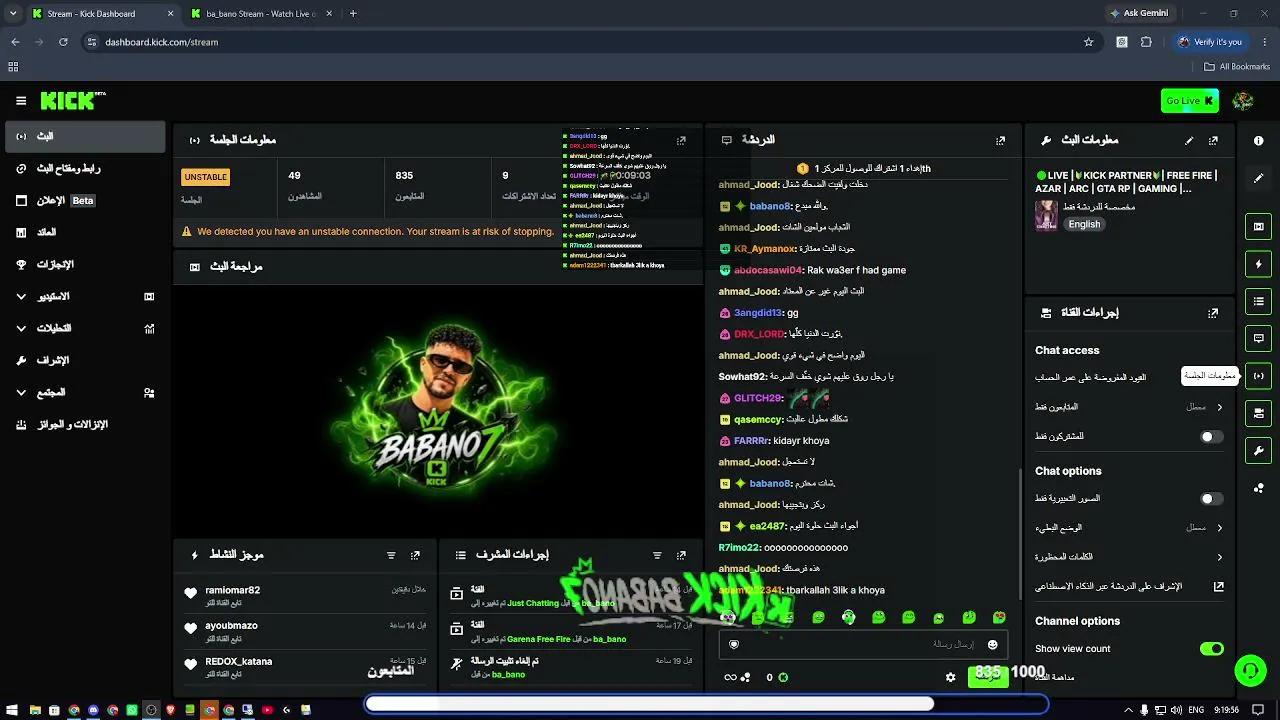Open chat settings gear icon
This screenshot has width=1280, height=720.
coord(950,677)
